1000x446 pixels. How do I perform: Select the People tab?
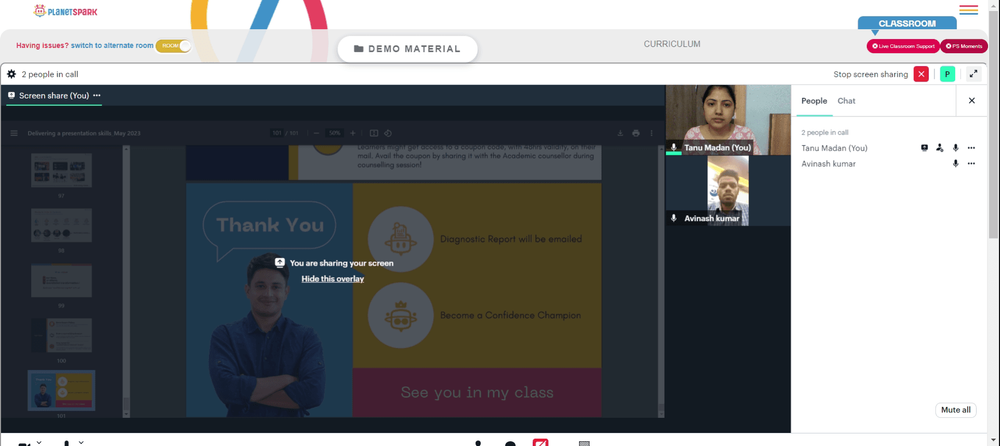[814, 101]
